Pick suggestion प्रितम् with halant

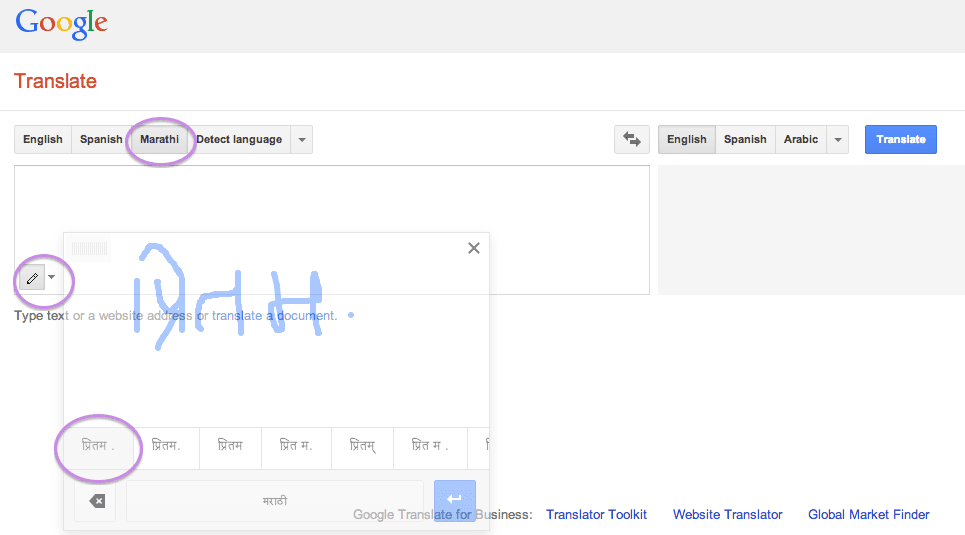point(362,446)
